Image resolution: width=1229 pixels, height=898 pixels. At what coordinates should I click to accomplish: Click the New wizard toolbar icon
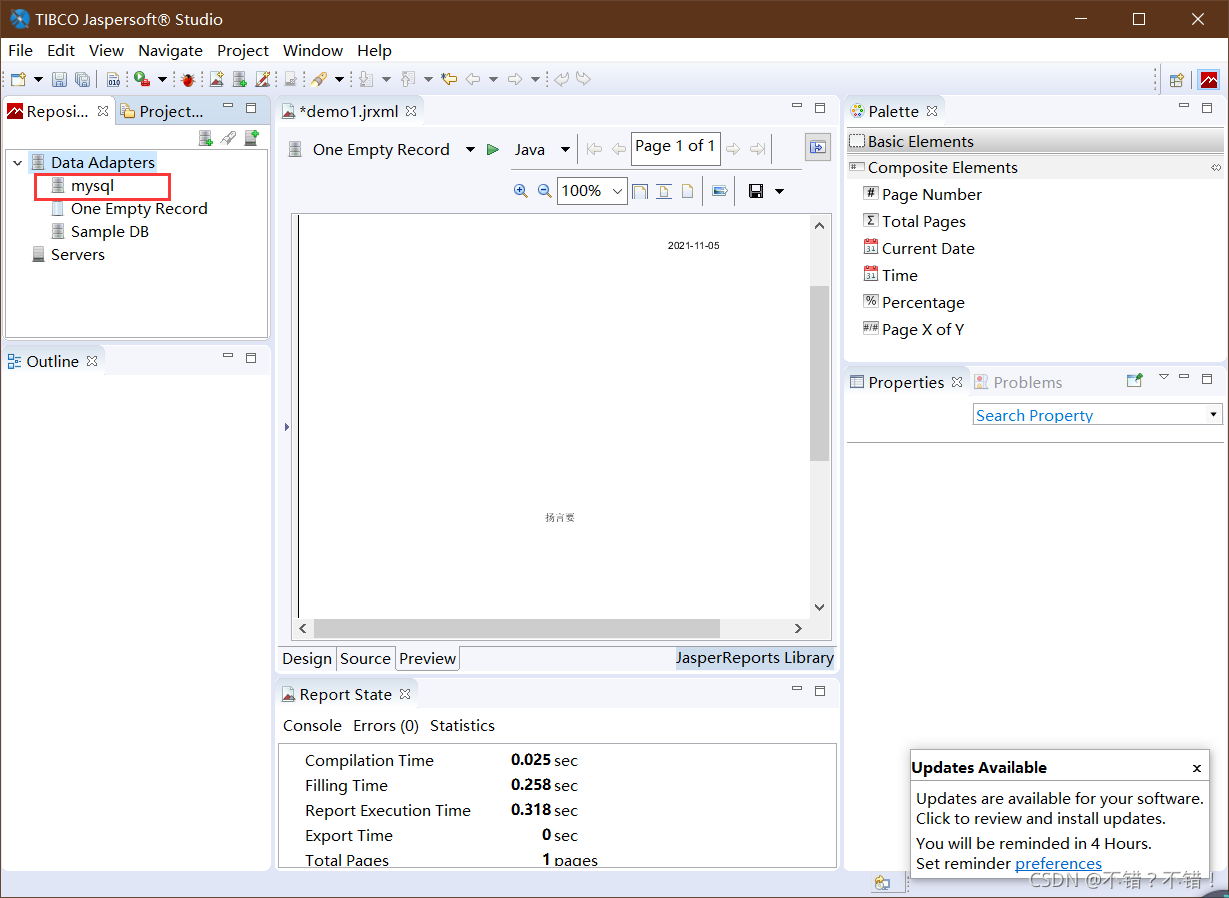point(18,79)
